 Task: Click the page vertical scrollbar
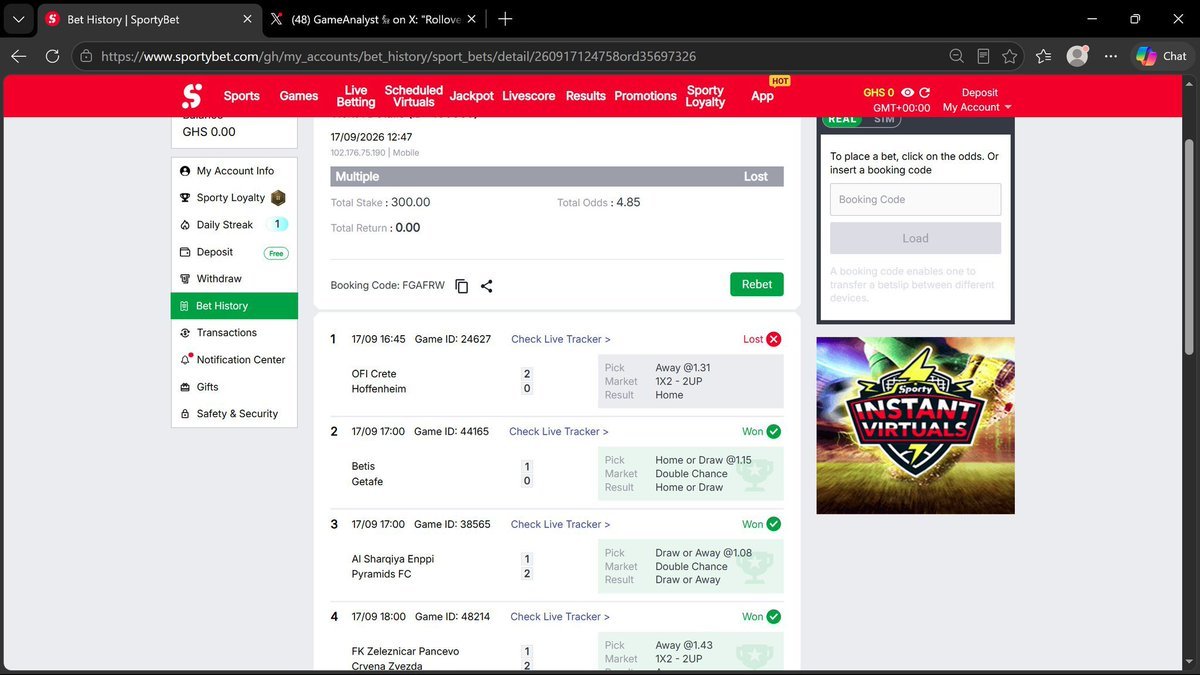point(1190,245)
